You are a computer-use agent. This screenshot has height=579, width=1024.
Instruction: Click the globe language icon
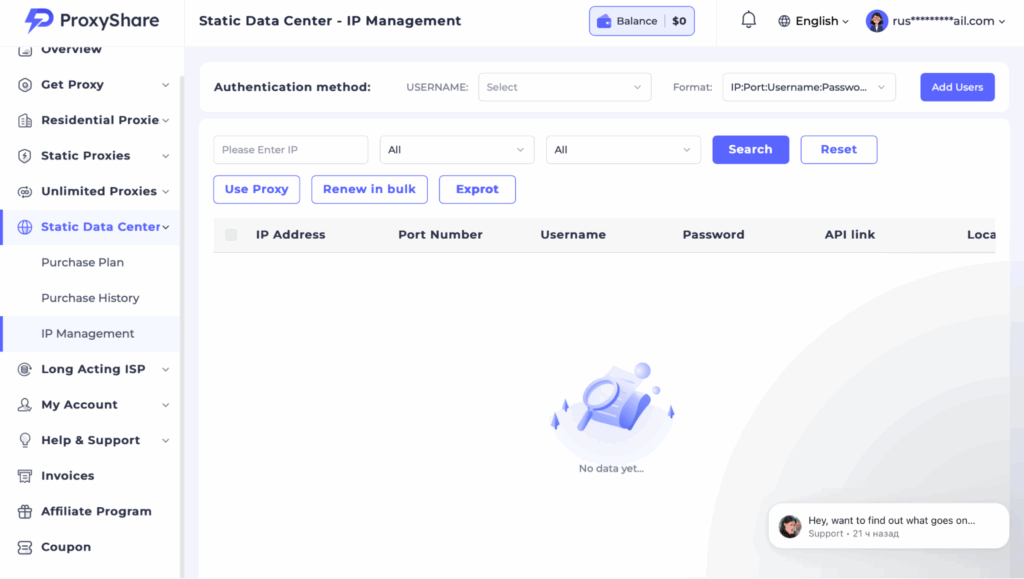pyautogui.click(x=784, y=21)
